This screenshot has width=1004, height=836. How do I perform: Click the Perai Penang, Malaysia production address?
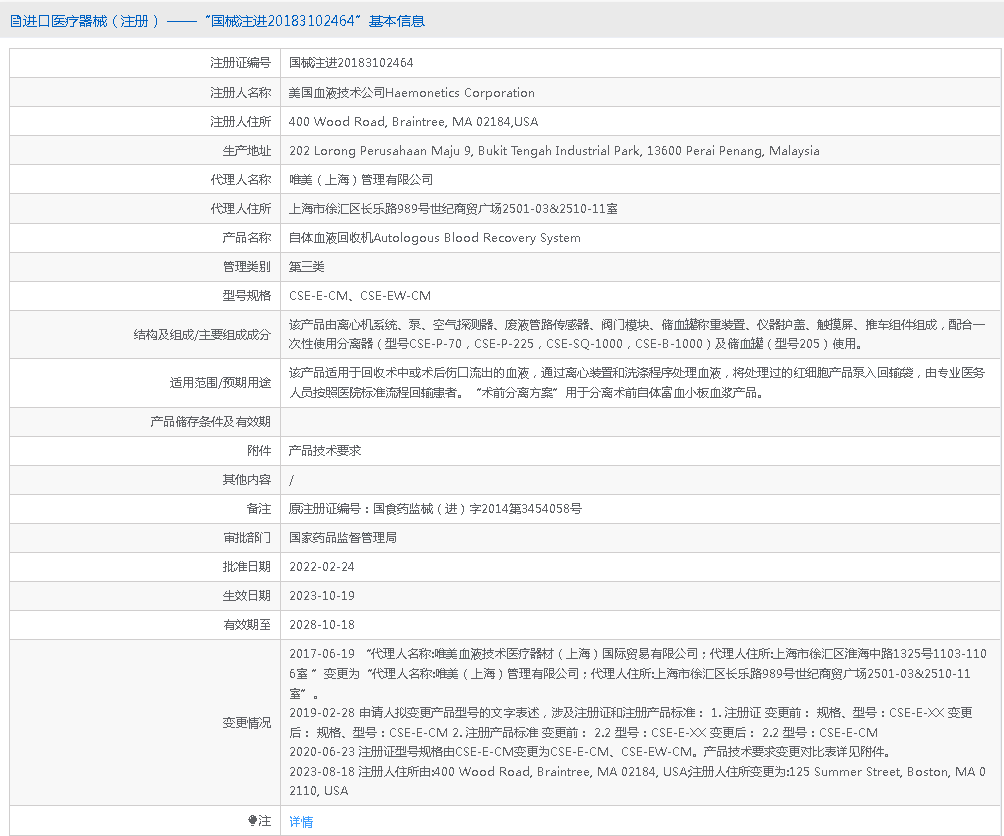tap(554, 151)
